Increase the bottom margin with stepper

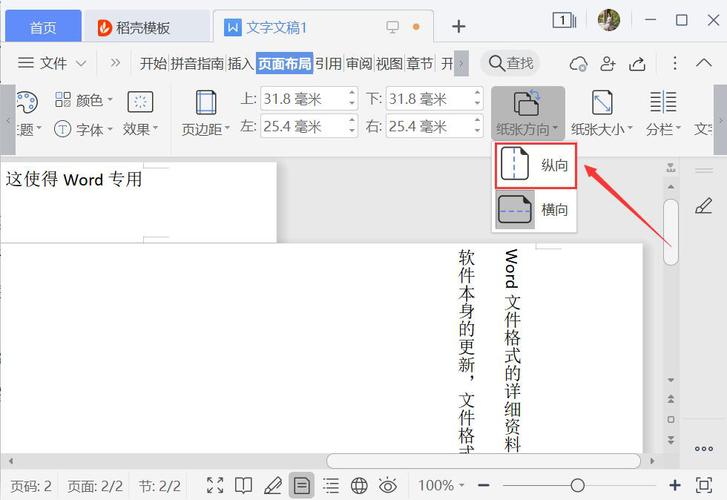[478, 93]
